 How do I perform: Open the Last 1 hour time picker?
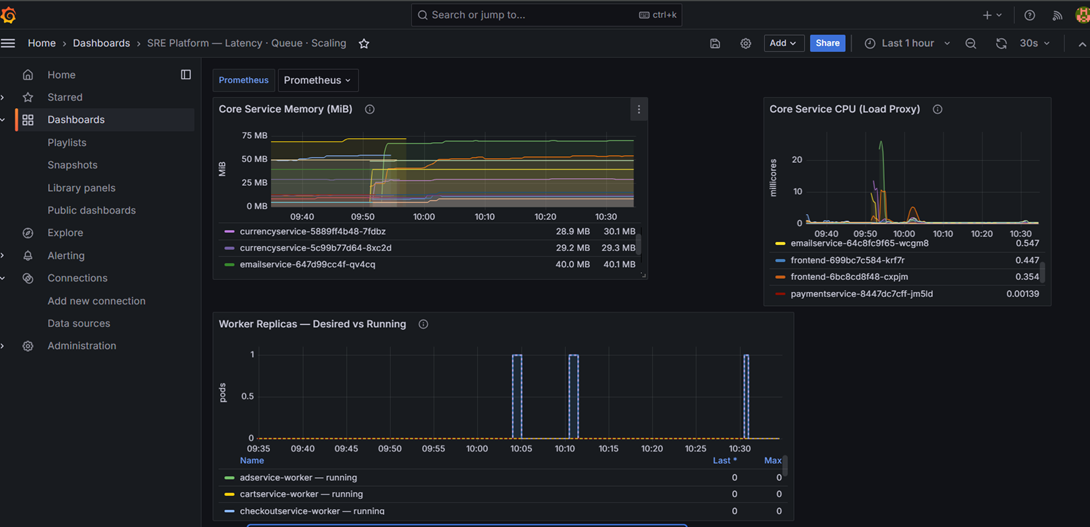tap(907, 43)
